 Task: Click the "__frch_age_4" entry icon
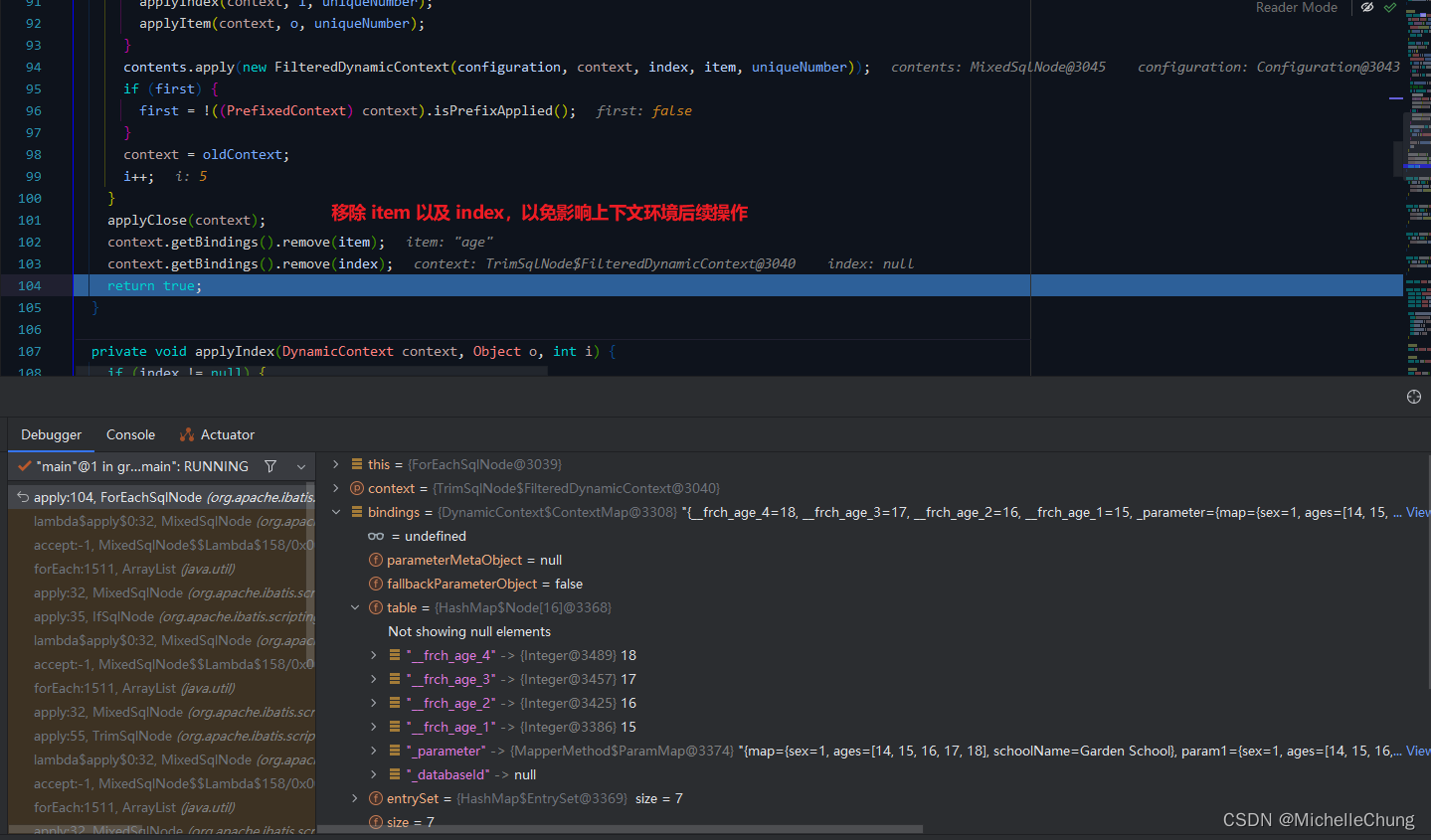pyautogui.click(x=395, y=655)
